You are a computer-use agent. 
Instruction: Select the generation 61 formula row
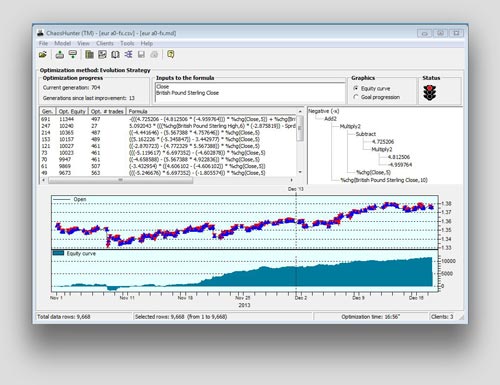tap(168, 166)
